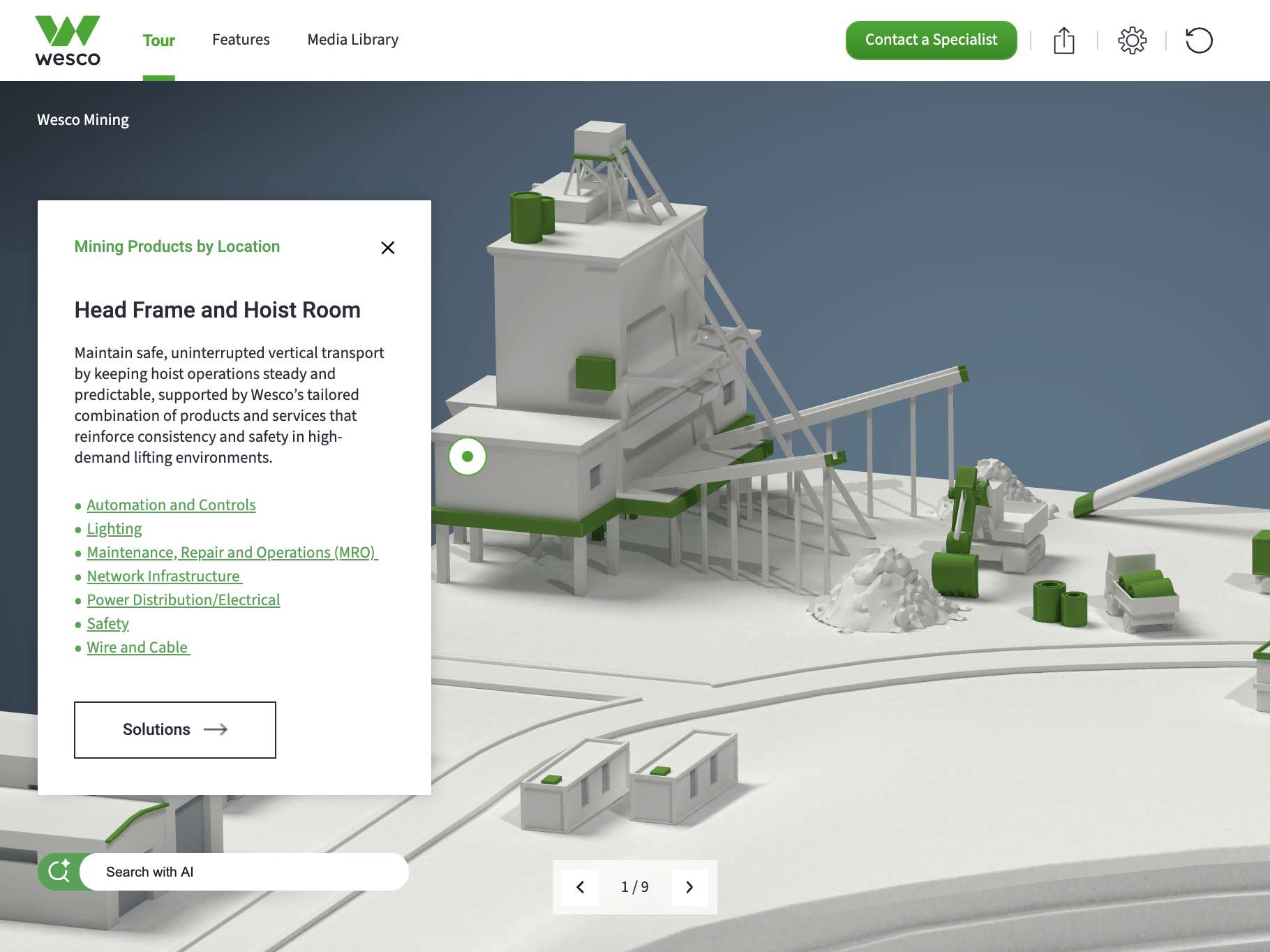Close the Mining Products by Location panel
The height and width of the screenshot is (952, 1270).
pyautogui.click(x=388, y=248)
